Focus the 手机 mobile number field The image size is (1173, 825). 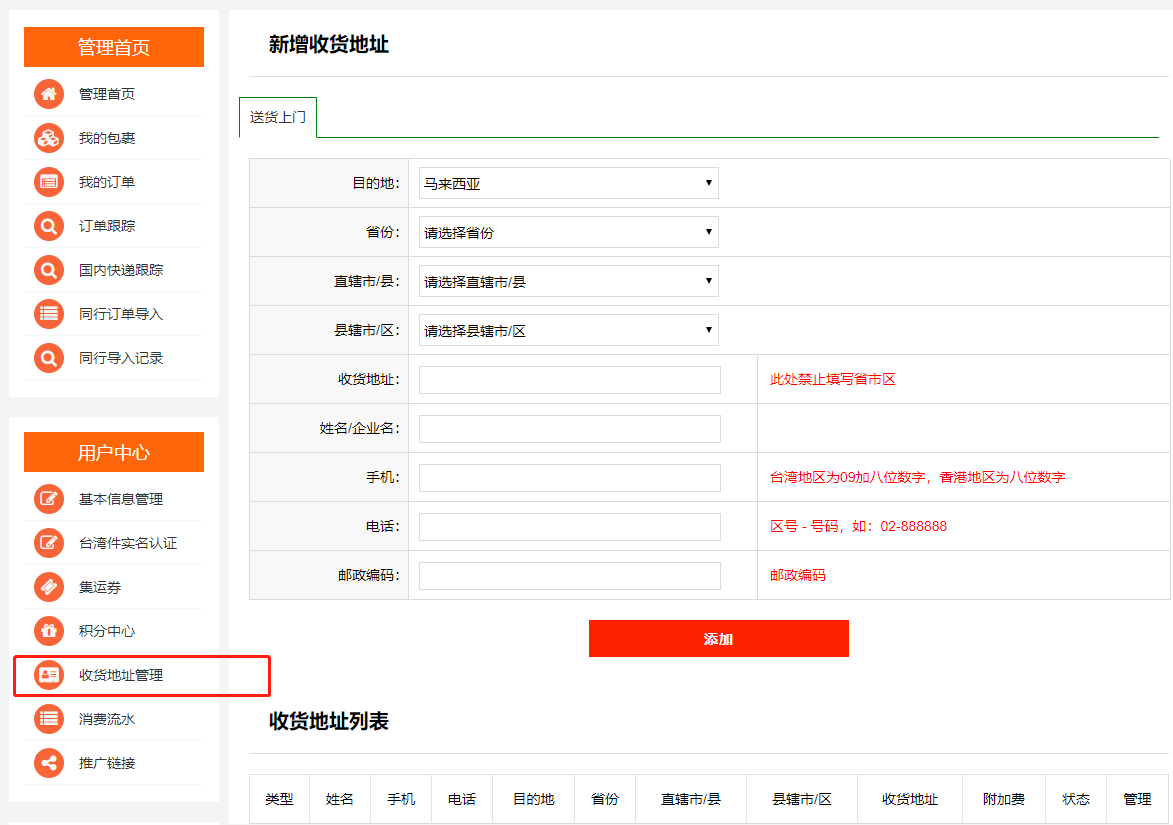(569, 478)
